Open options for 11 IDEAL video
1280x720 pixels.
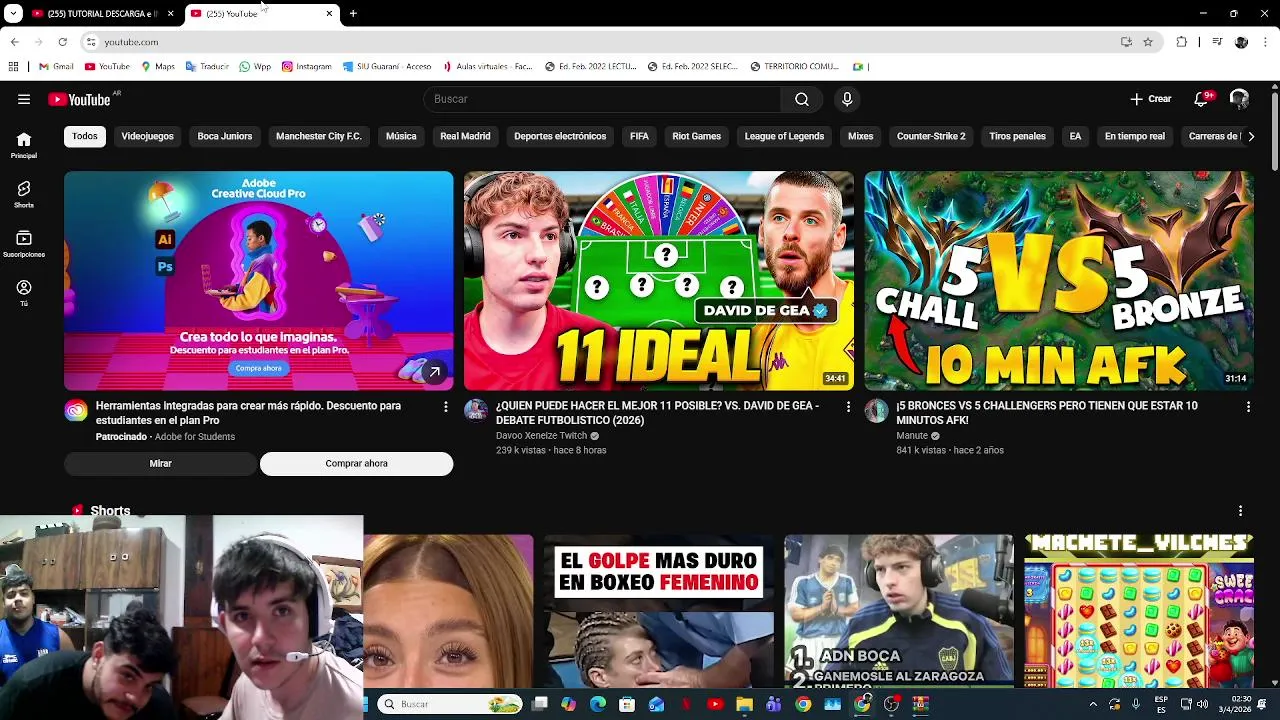848,407
